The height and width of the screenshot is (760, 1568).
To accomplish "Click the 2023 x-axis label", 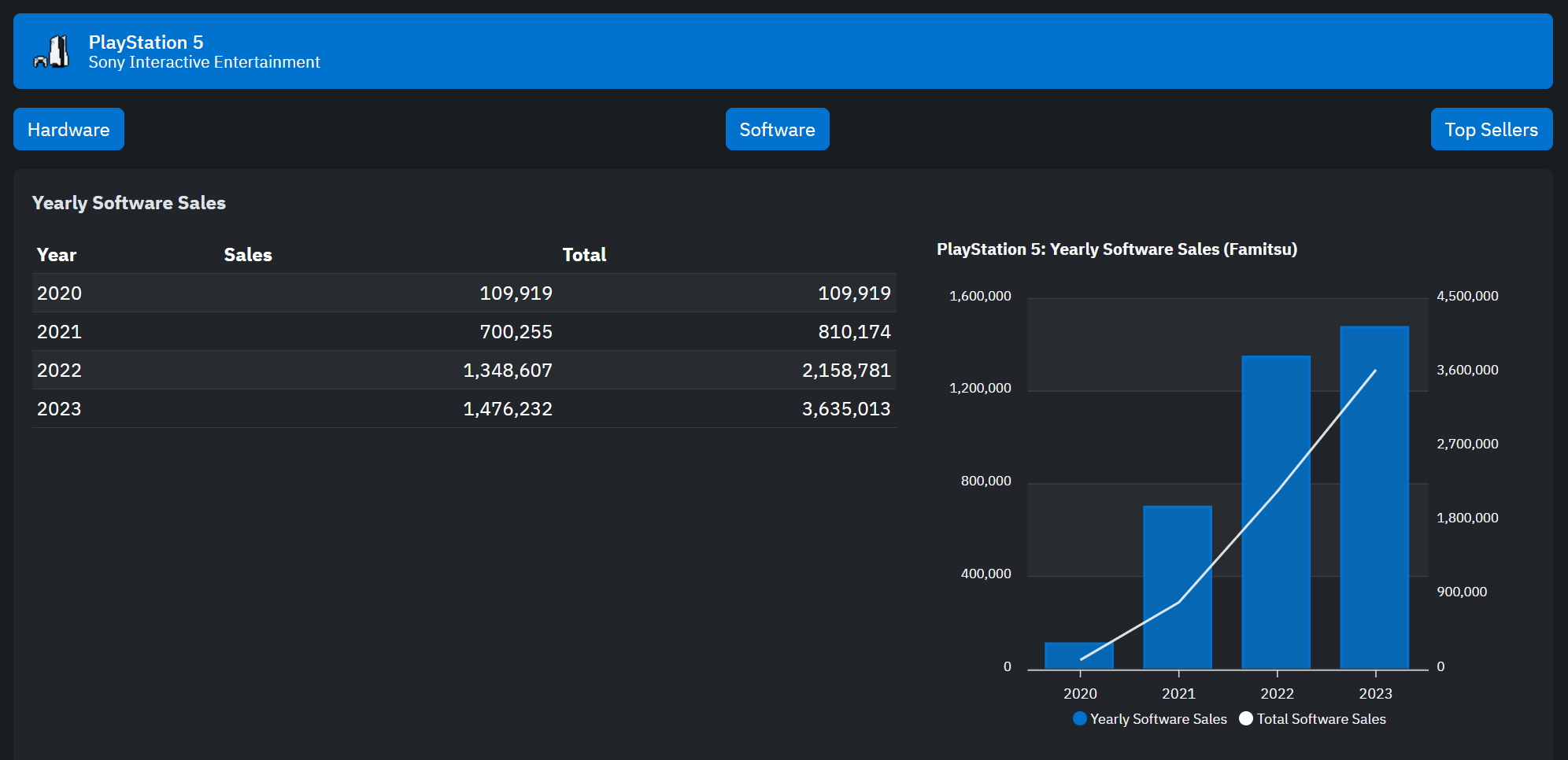I will pyautogui.click(x=1375, y=693).
